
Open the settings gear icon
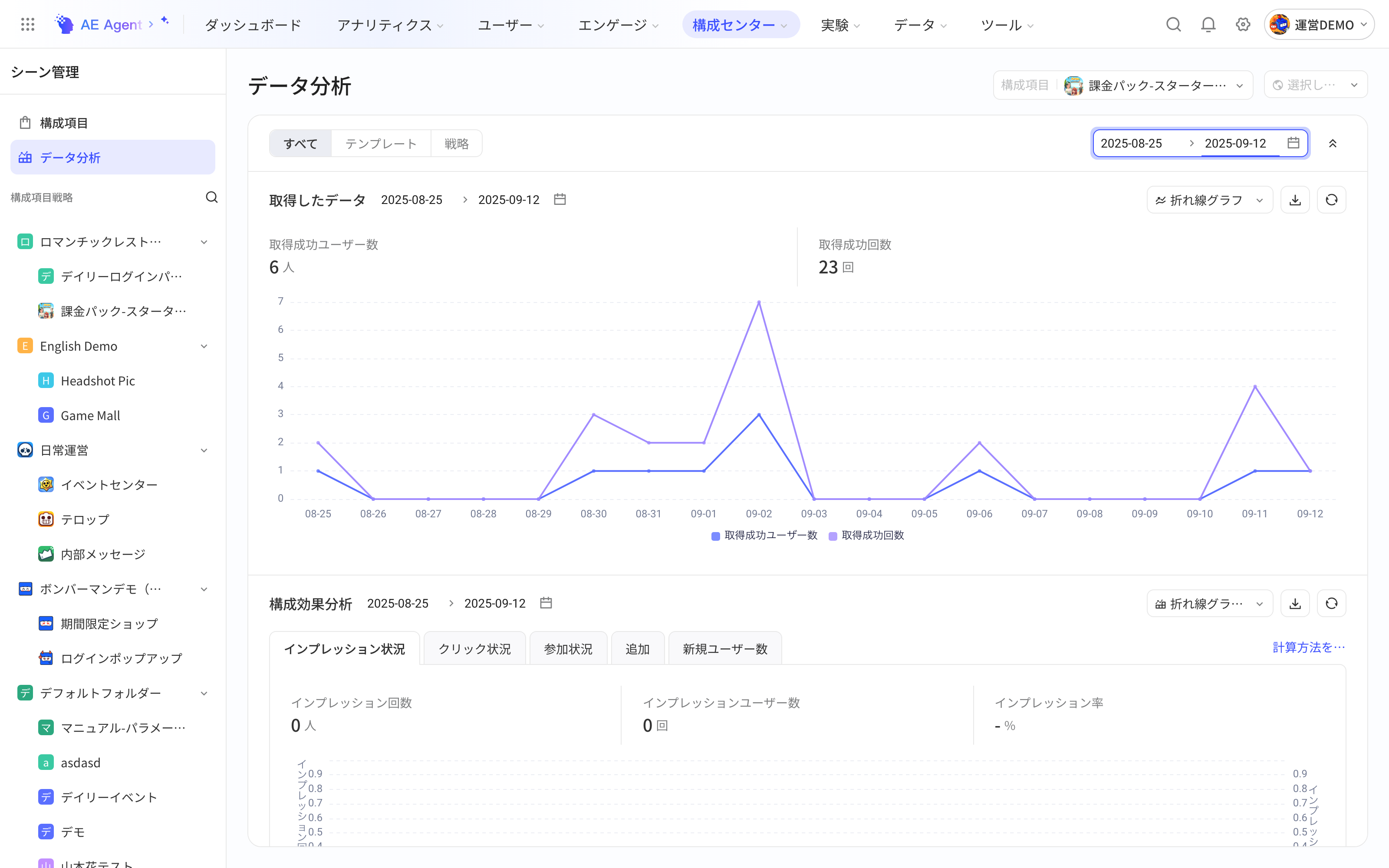[x=1243, y=25]
